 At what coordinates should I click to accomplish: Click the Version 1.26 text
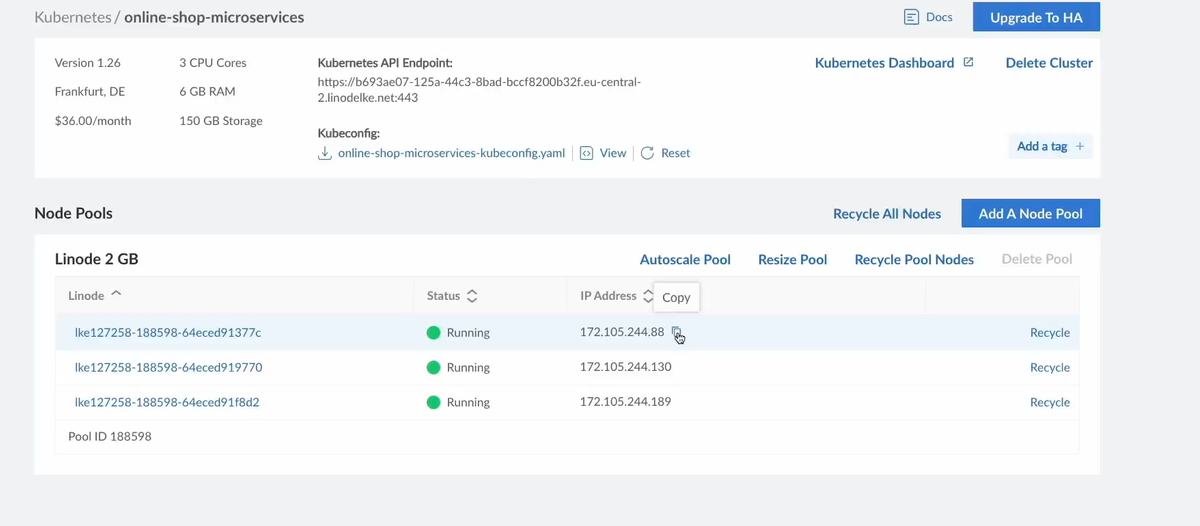[87, 62]
